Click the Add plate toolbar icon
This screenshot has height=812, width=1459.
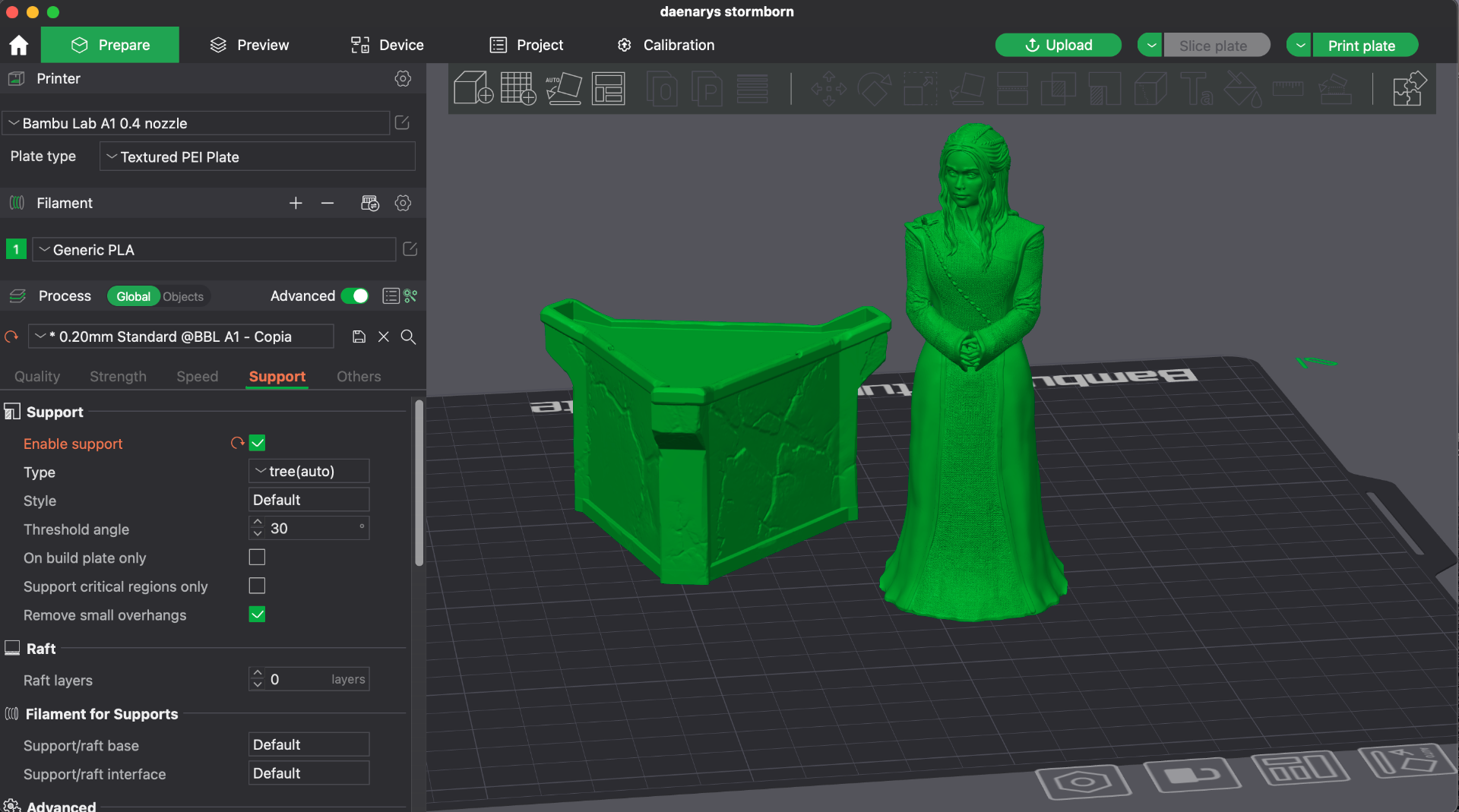click(x=518, y=88)
